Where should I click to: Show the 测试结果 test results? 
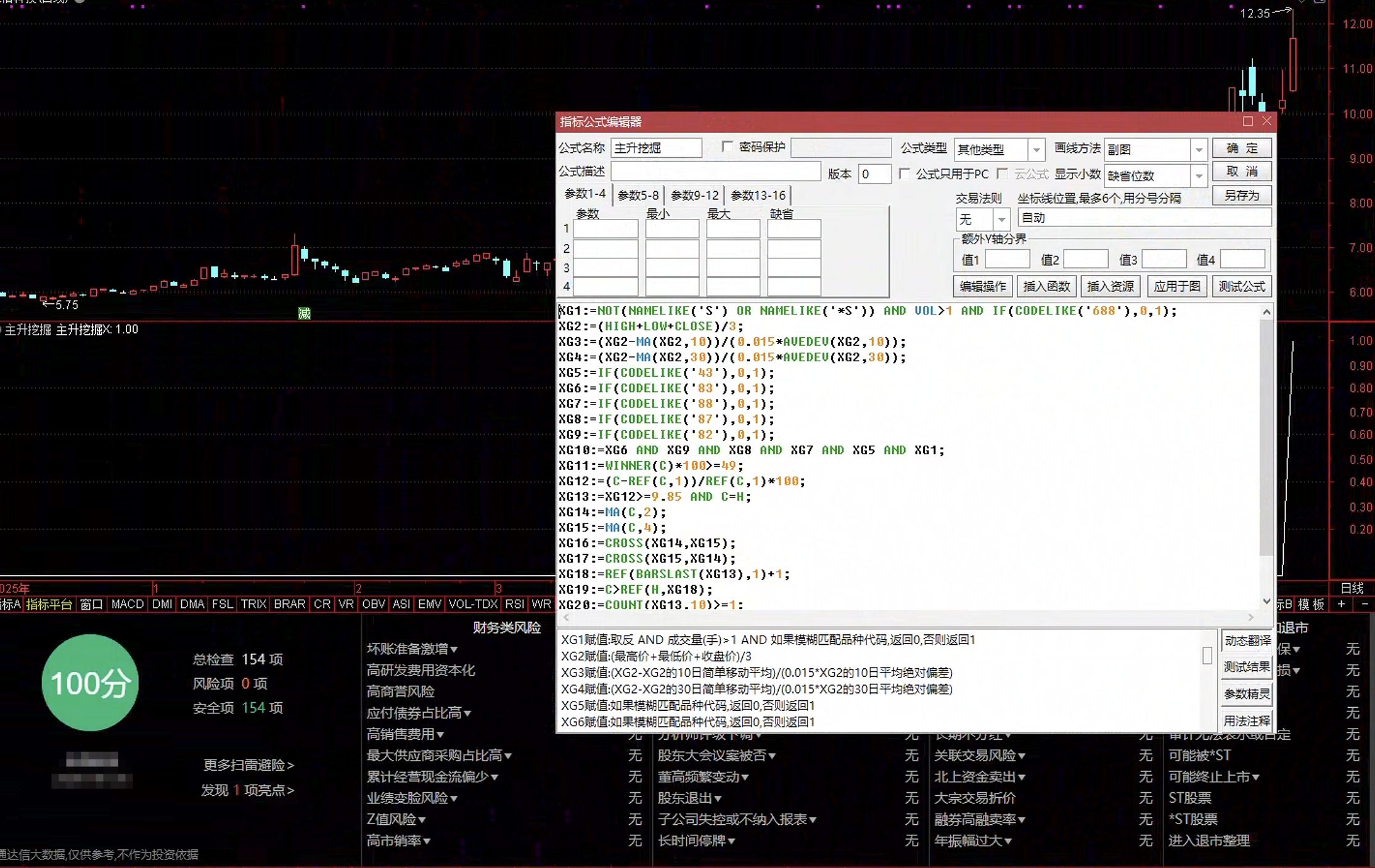(x=1247, y=667)
